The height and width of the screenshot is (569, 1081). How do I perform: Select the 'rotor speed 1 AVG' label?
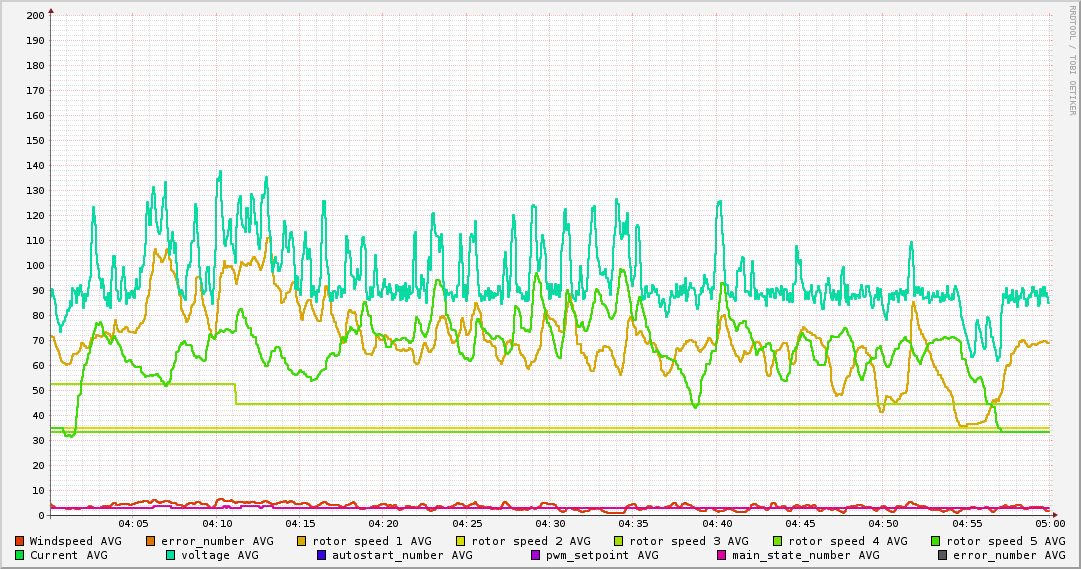372,541
